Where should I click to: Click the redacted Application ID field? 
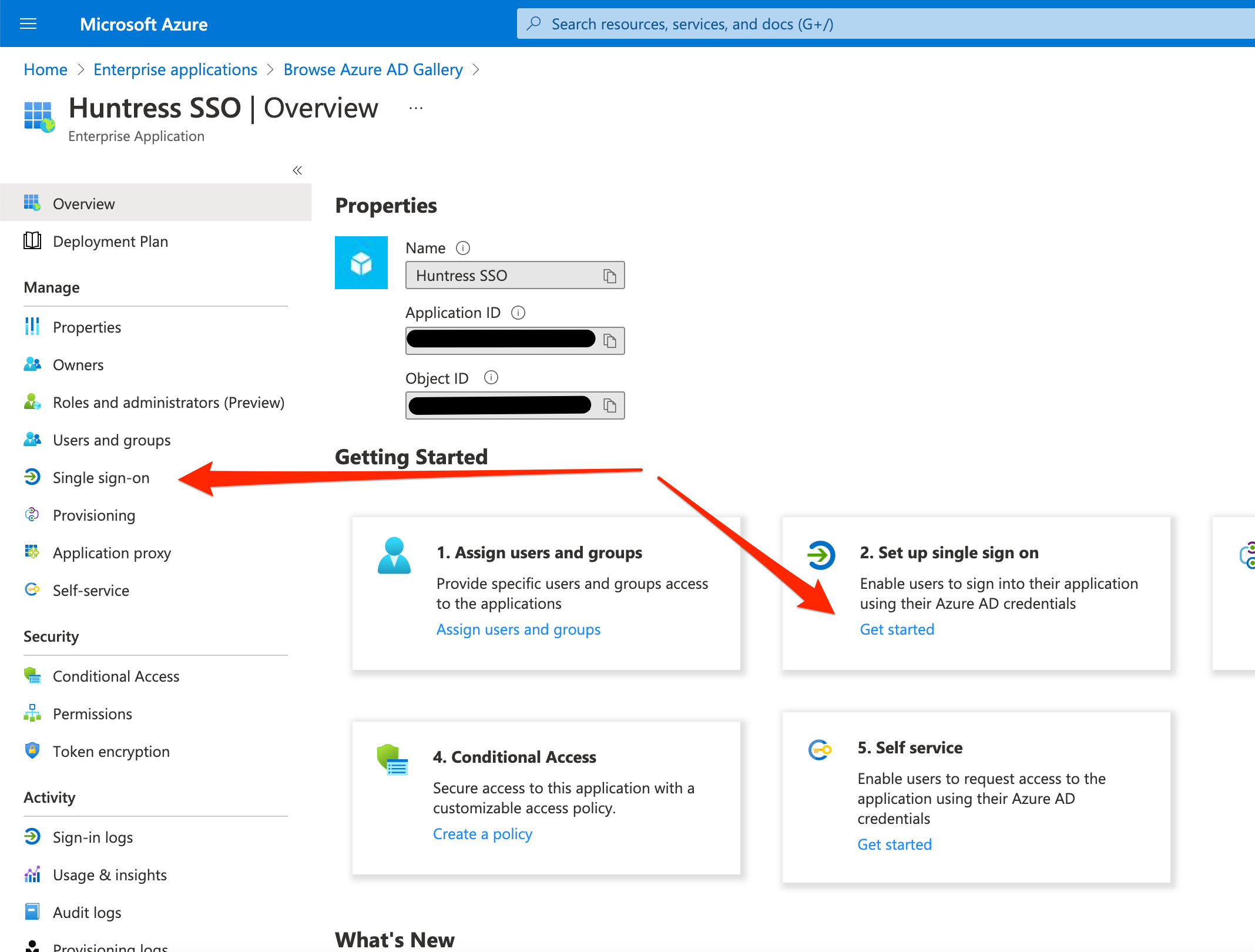coord(515,341)
